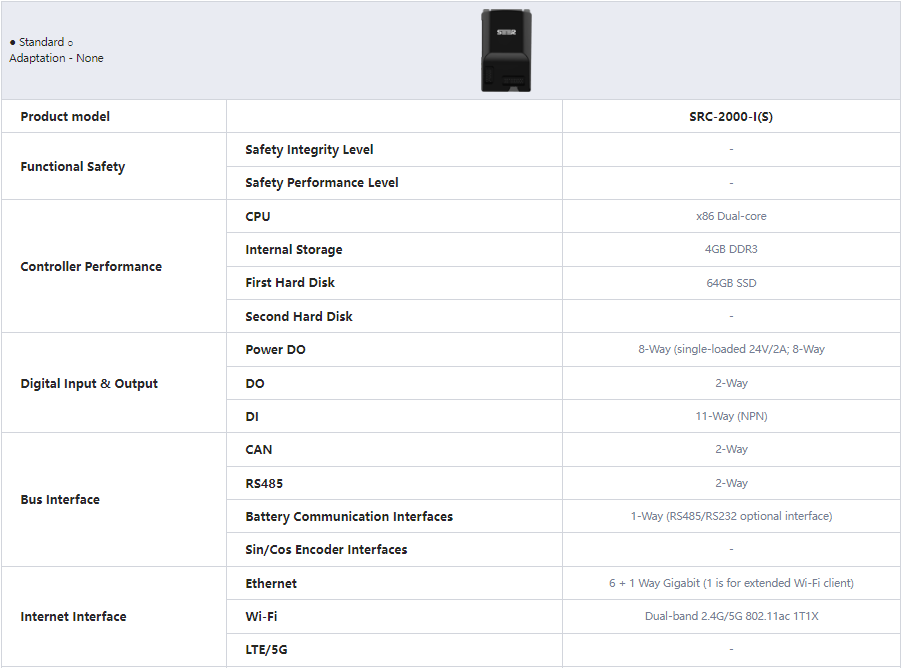The width and height of the screenshot is (902, 668).
Task: Click the x86 Dual-core CPU value
Action: [x=731, y=216]
